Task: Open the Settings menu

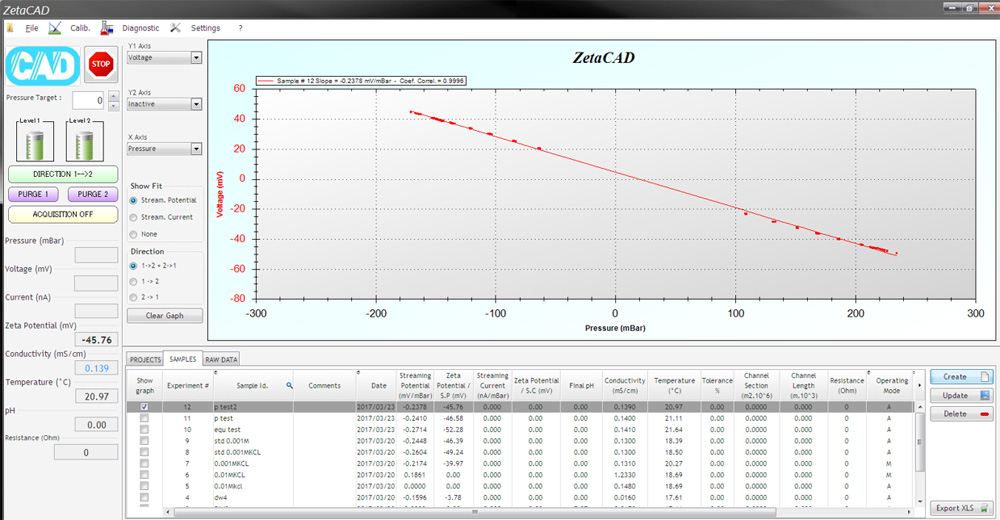Action: click(x=205, y=28)
